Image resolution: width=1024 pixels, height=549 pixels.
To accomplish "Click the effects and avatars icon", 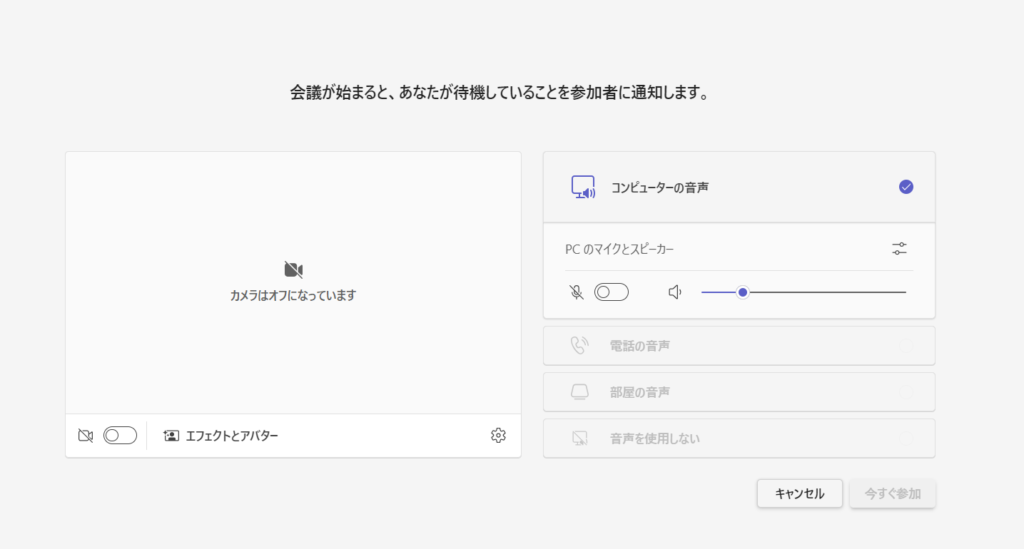I will pos(171,435).
